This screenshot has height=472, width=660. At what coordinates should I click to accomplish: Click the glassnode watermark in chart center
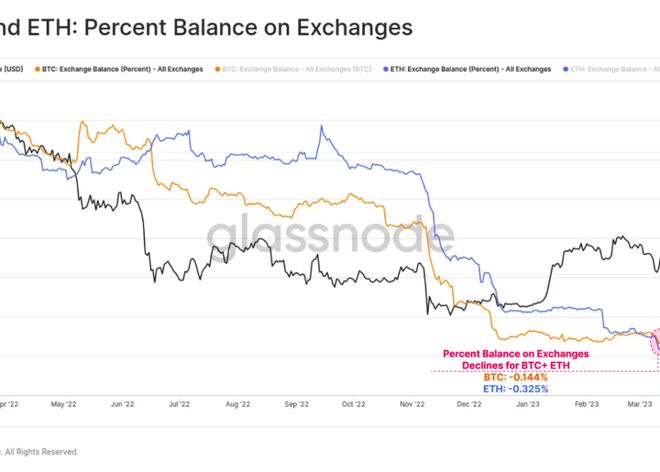330,236
